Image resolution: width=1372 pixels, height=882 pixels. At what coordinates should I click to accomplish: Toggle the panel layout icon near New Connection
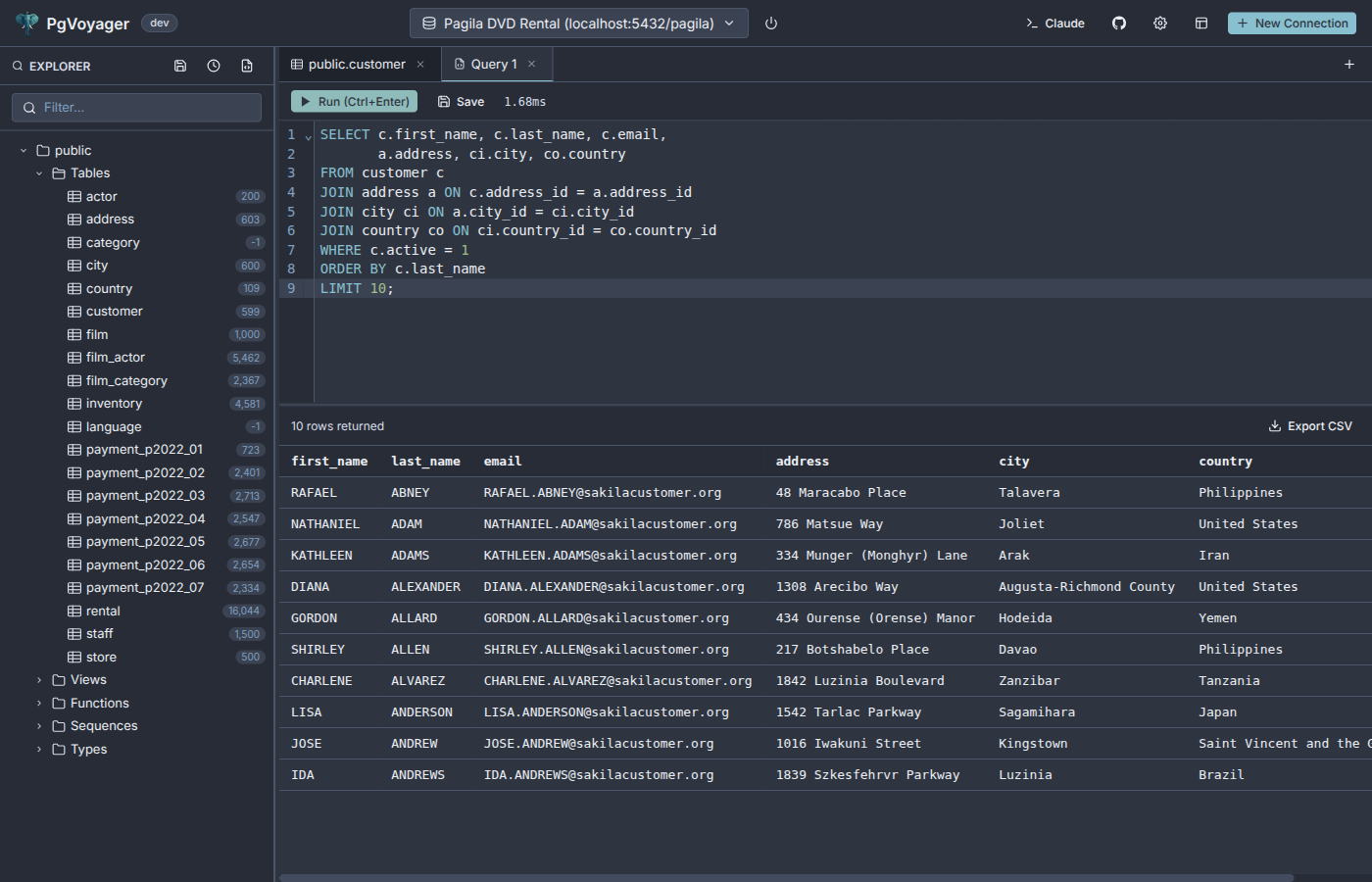(x=1201, y=23)
